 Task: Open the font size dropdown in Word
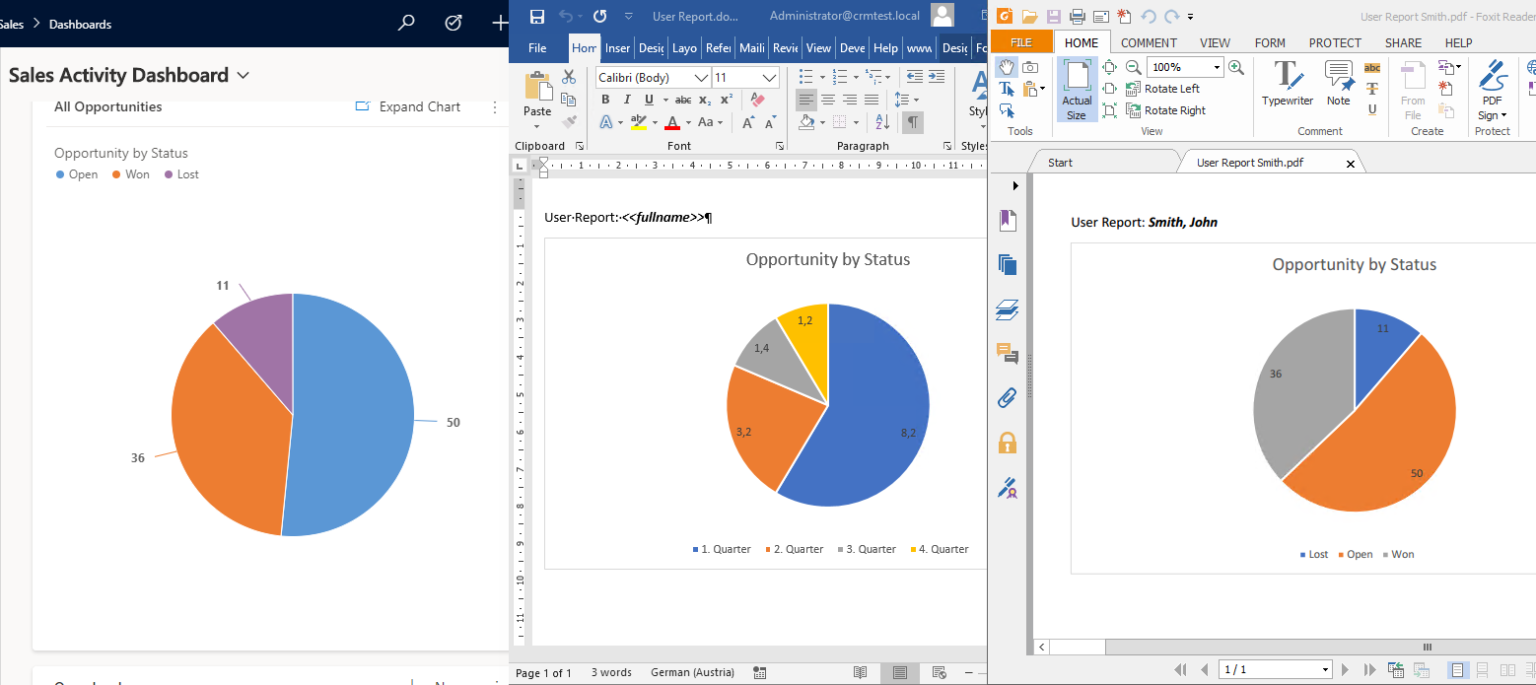(769, 77)
